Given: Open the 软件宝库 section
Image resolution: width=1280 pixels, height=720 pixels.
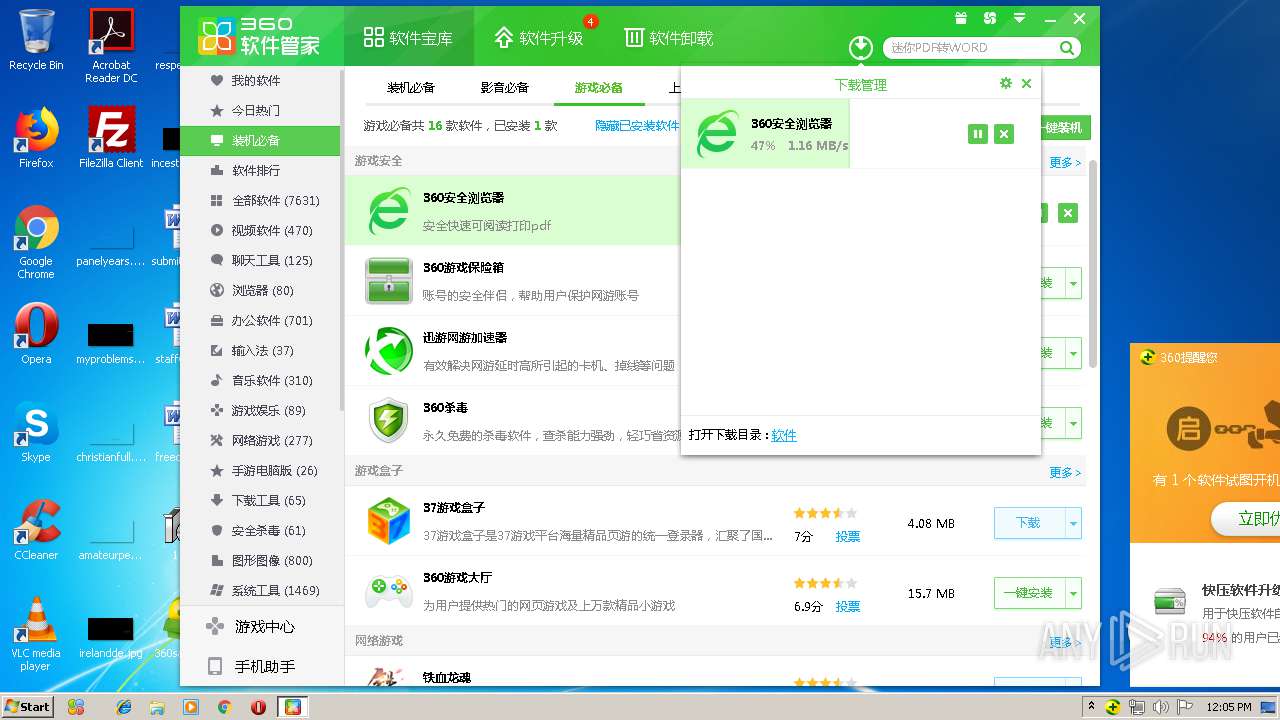Looking at the screenshot, I should point(408,38).
